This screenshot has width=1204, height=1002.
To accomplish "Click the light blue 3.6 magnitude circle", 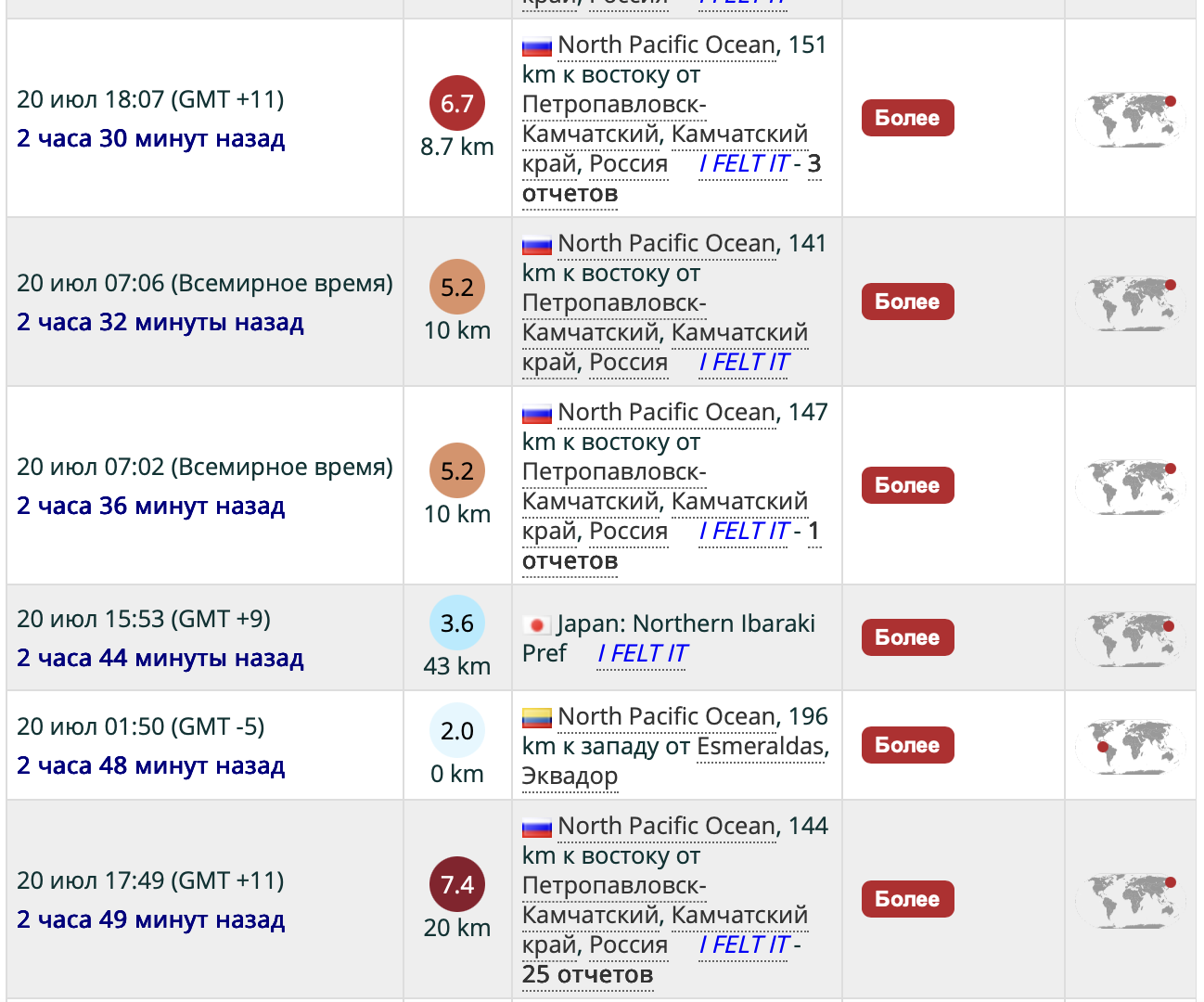I will pyautogui.click(x=456, y=623).
